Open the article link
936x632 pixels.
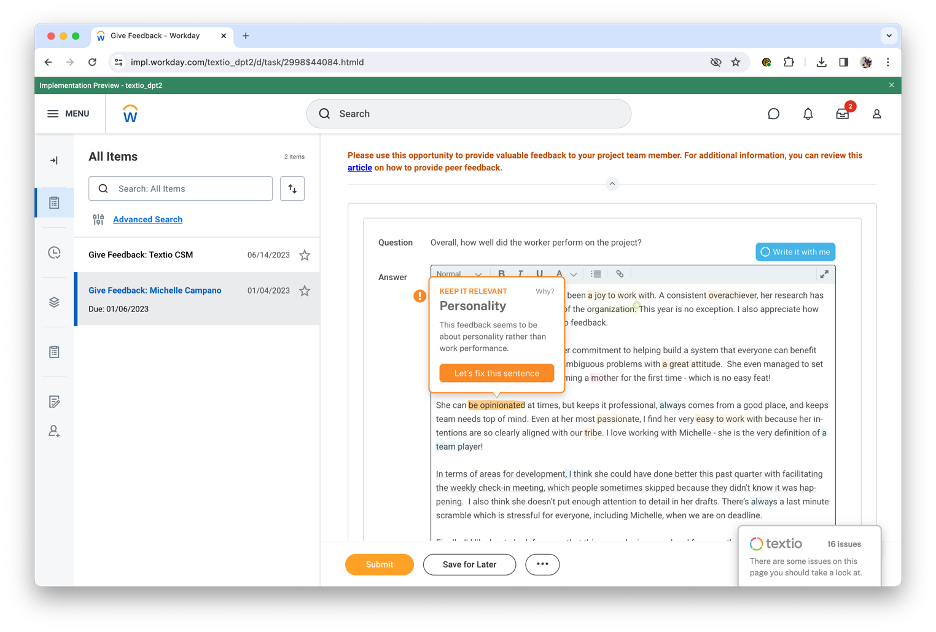click(x=360, y=168)
